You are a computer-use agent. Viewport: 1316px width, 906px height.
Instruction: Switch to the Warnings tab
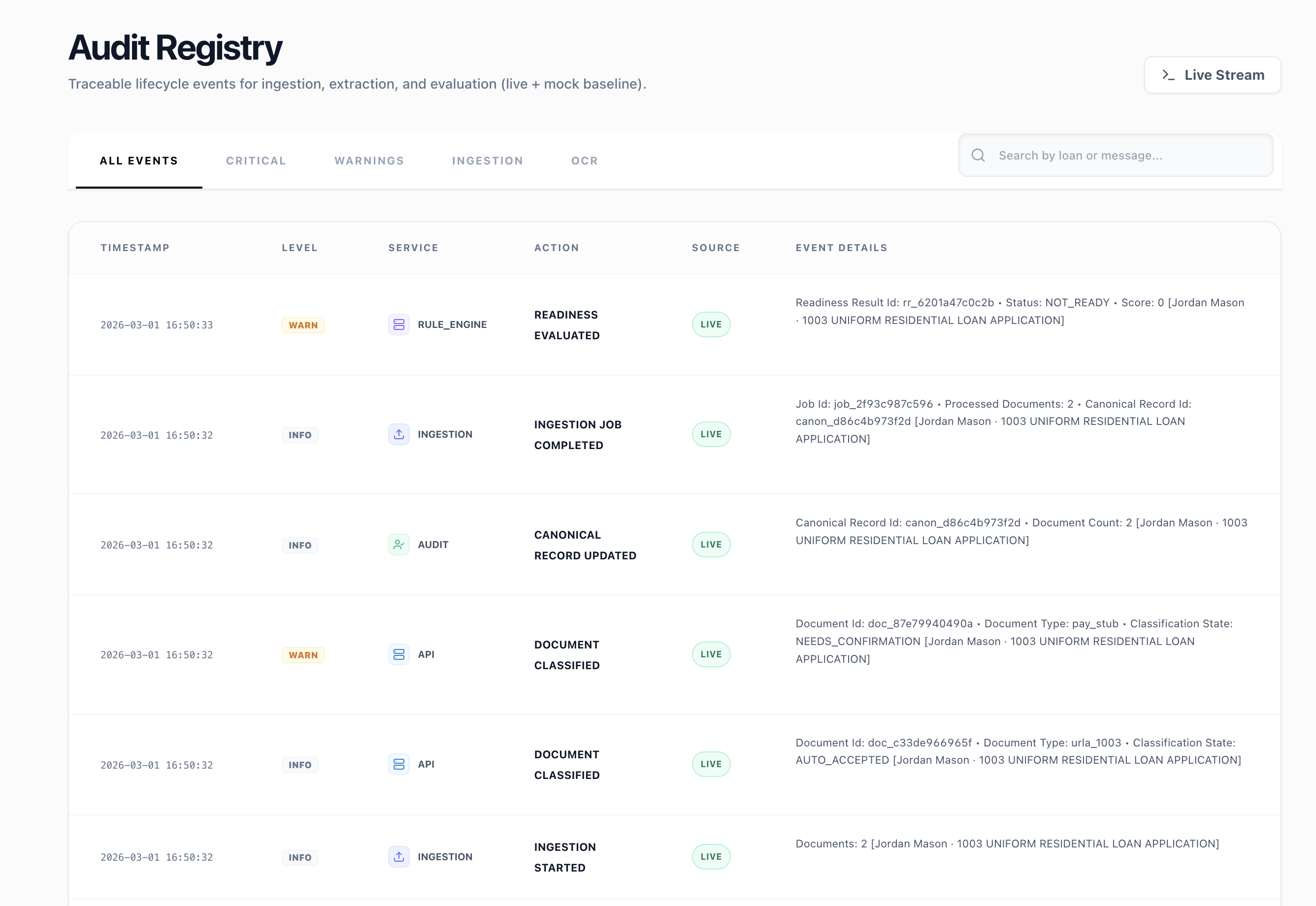point(369,161)
